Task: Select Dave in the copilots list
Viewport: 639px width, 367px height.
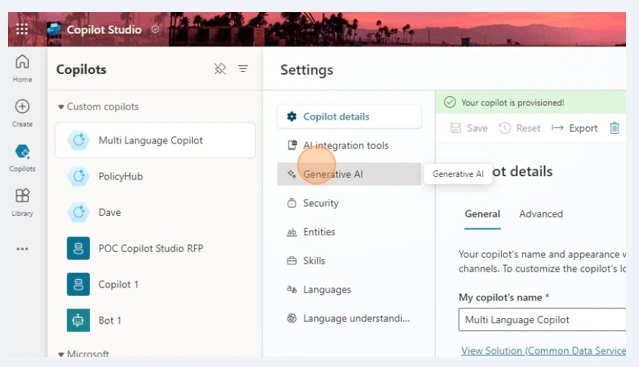Action: (155, 212)
